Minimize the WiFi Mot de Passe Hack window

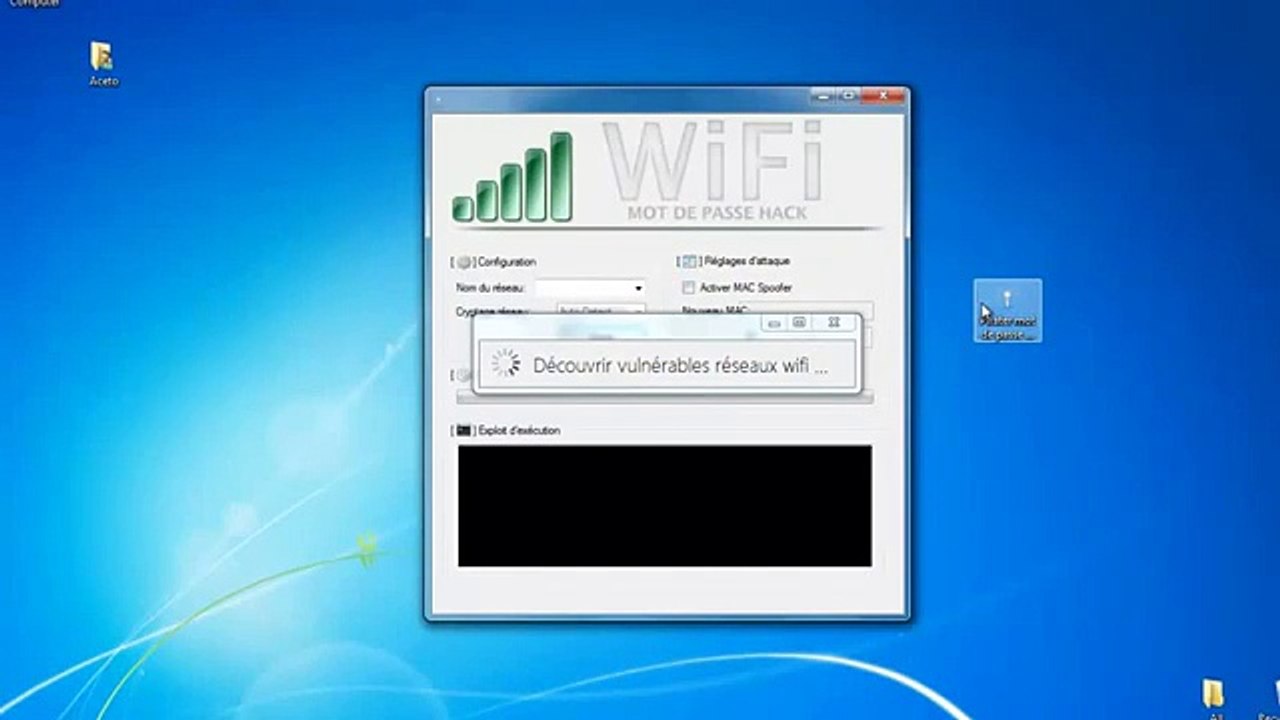(823, 96)
